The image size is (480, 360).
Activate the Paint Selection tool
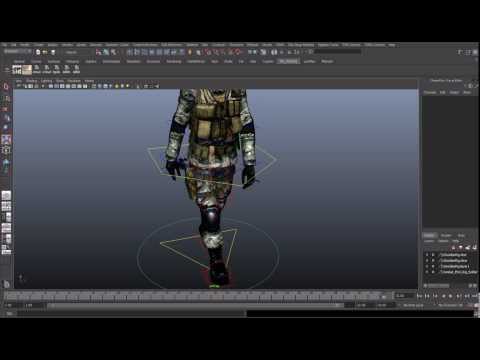tap(6, 108)
